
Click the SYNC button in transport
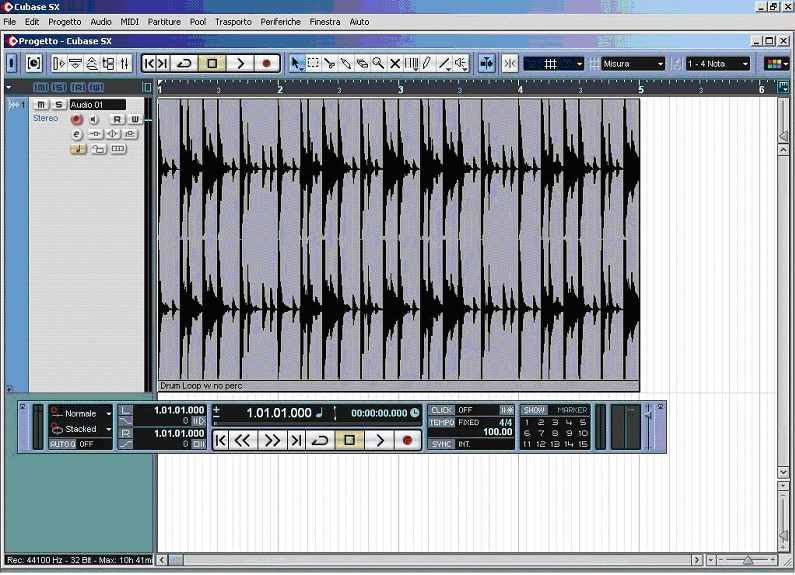441,443
